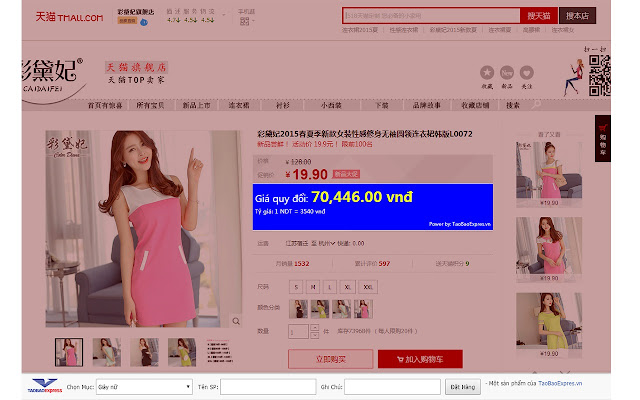The image size is (640, 400).
Task: Choose the pink dress color option
Action: (363, 309)
